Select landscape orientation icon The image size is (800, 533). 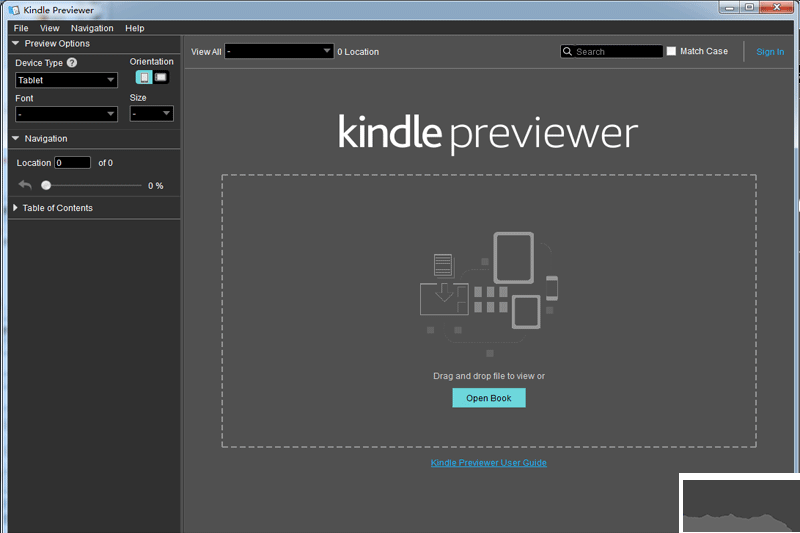(161, 78)
